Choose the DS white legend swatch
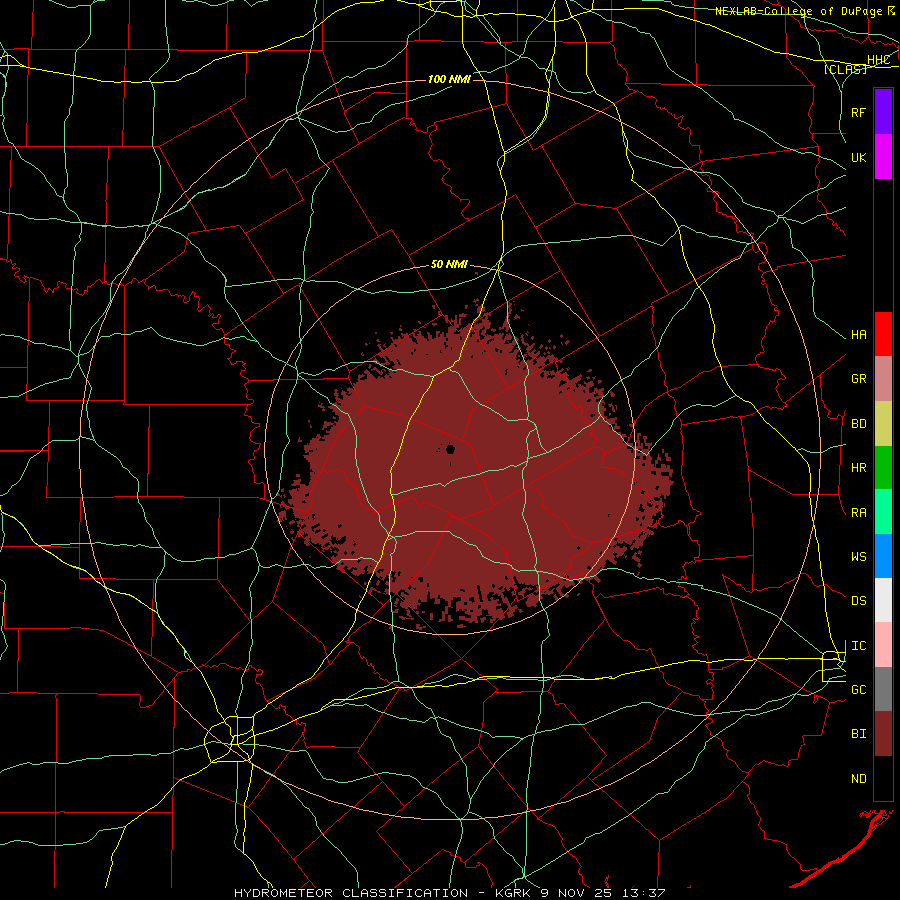 [883, 600]
